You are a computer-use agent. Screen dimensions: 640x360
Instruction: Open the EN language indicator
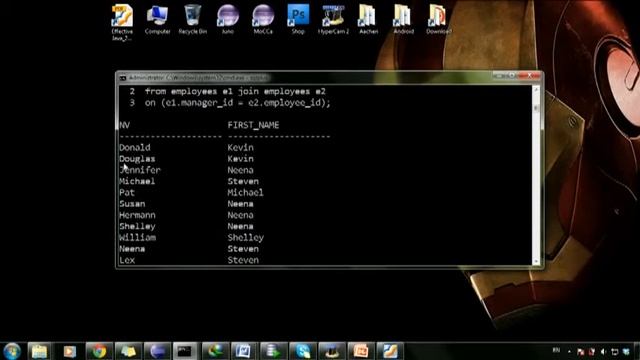pos(556,350)
